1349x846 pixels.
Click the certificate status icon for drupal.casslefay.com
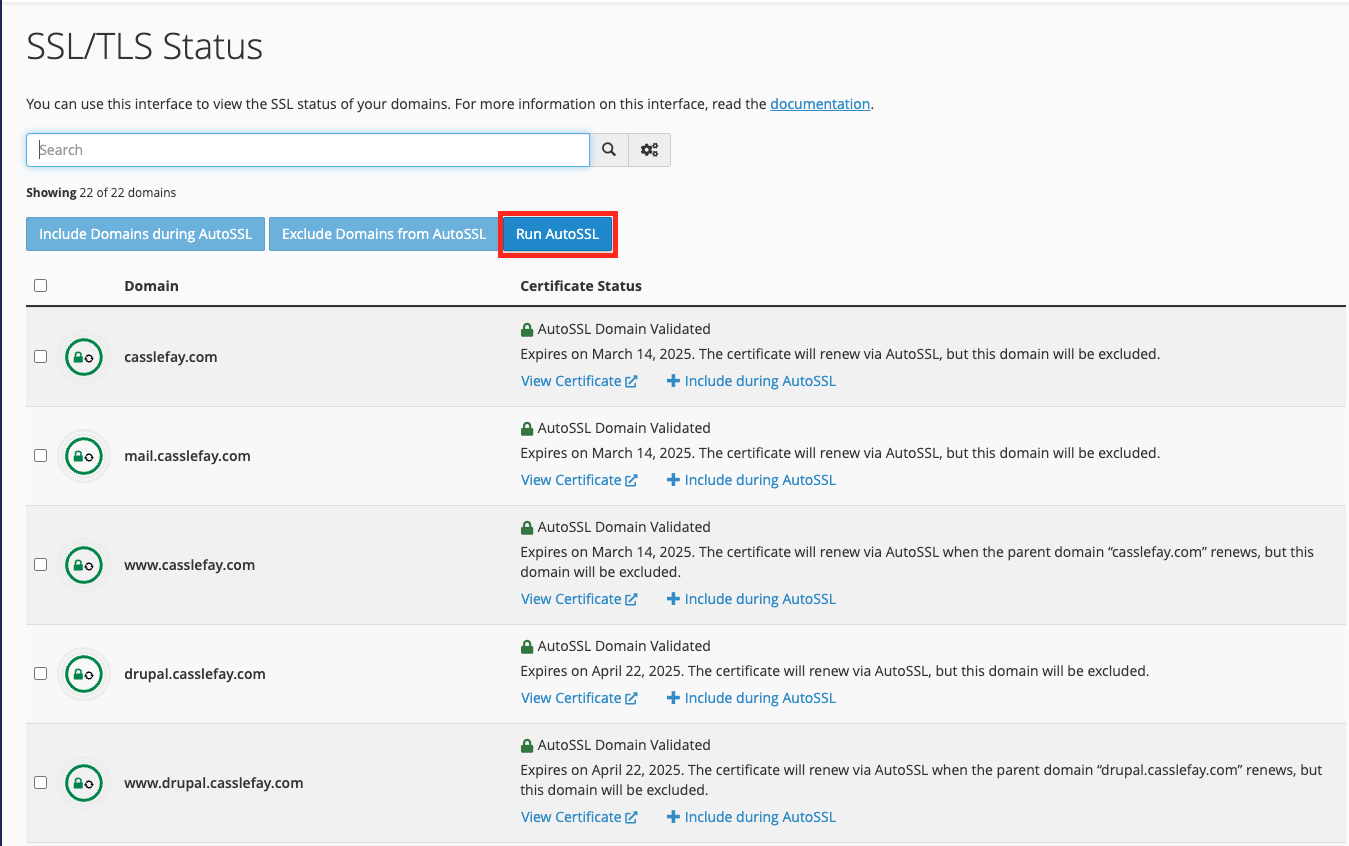click(x=84, y=674)
